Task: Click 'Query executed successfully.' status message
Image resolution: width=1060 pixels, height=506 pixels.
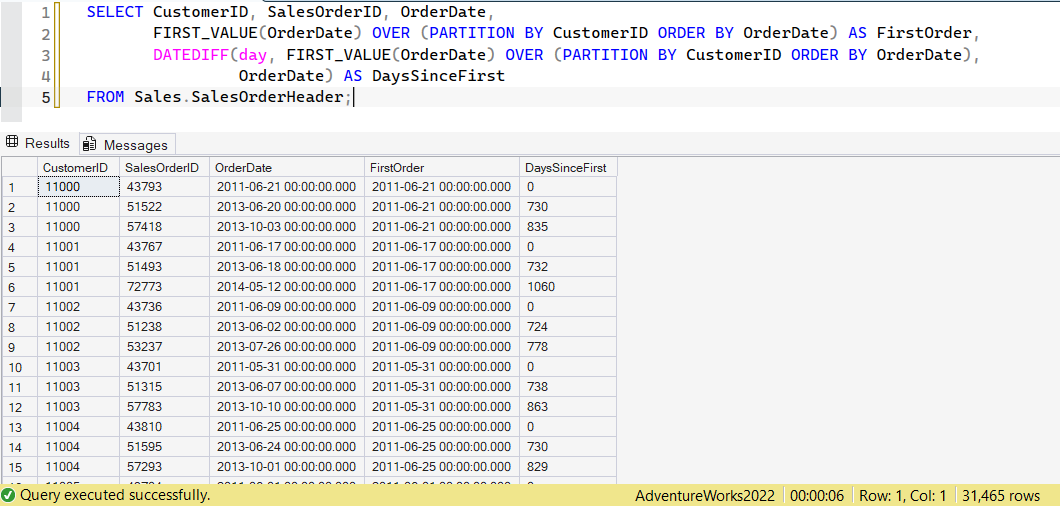Action: 115,495
